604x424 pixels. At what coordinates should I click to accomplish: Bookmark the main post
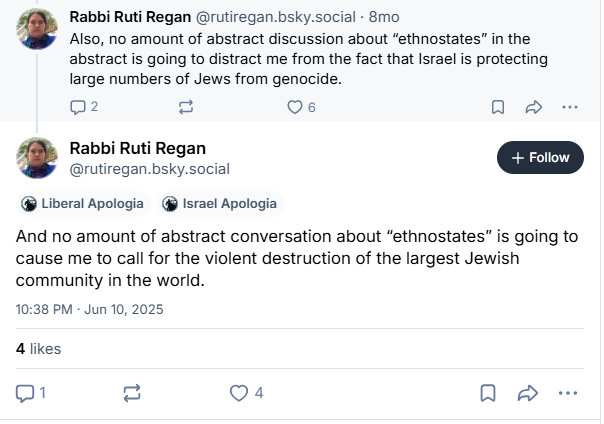tap(488, 393)
